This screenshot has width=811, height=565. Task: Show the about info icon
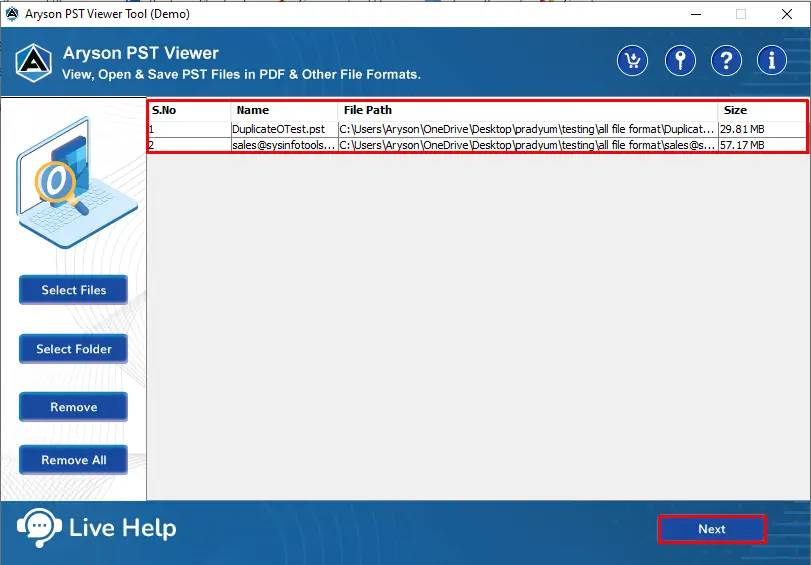pyautogui.click(x=772, y=61)
